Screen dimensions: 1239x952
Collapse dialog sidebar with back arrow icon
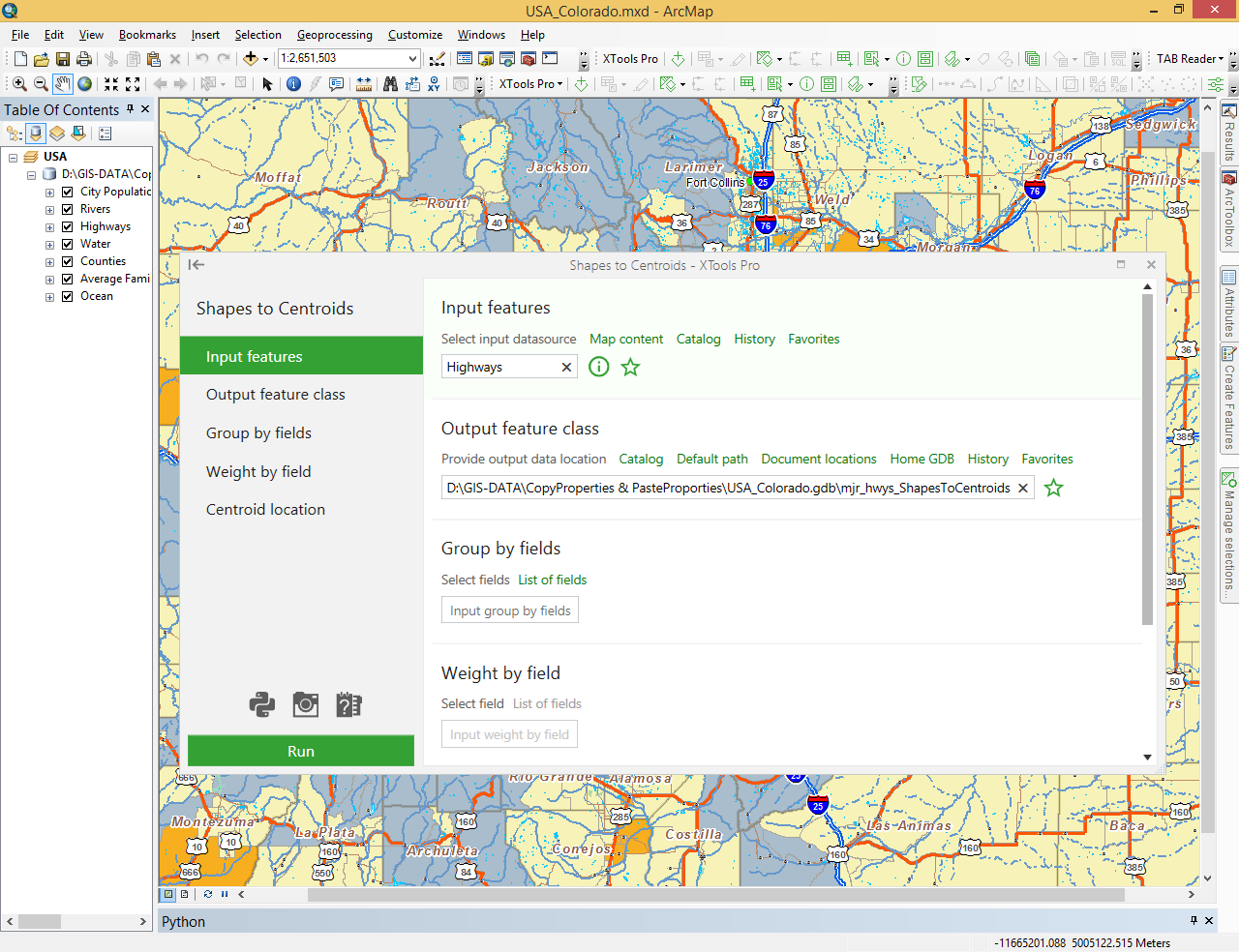pyautogui.click(x=196, y=264)
